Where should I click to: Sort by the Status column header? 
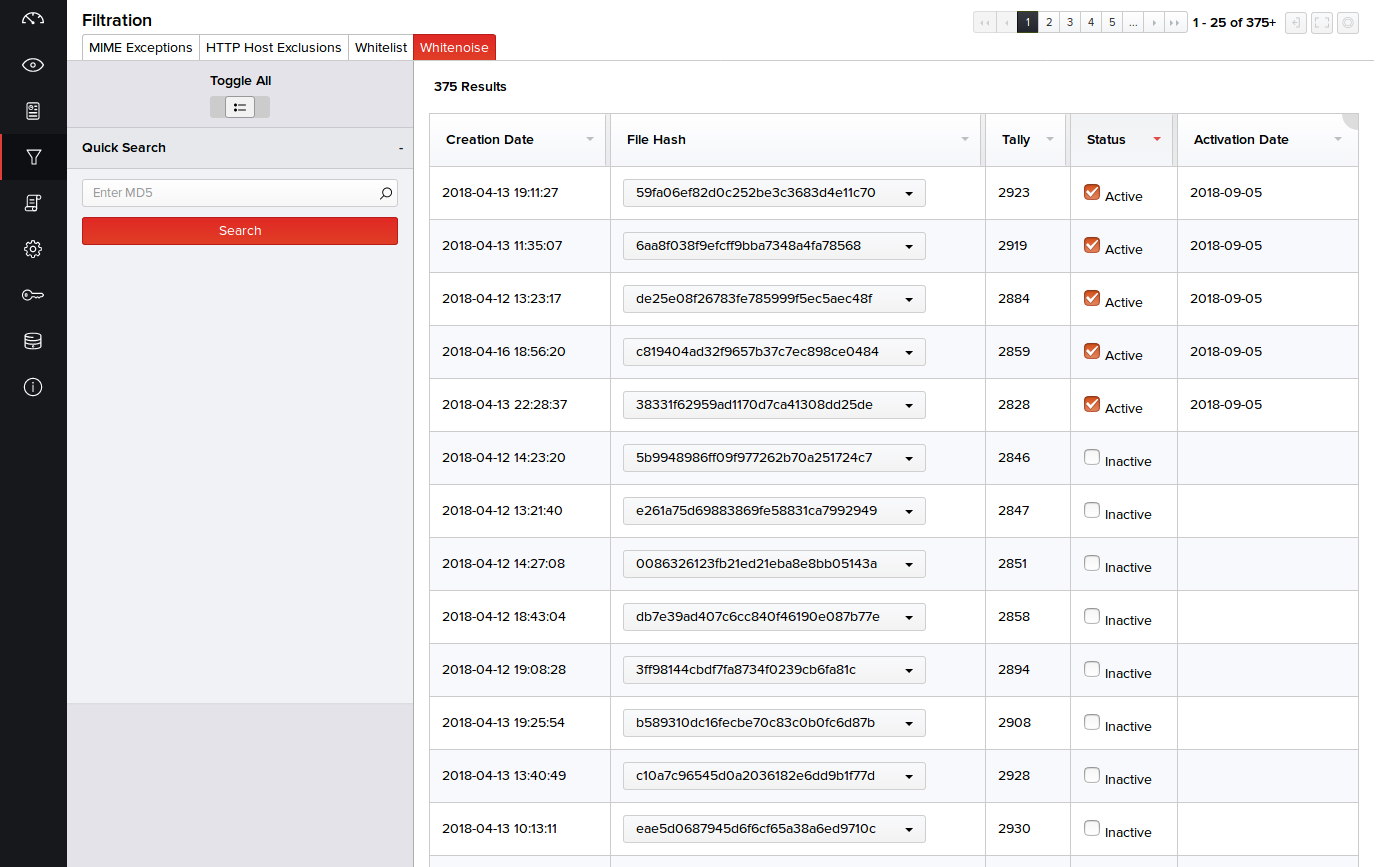(x=1106, y=140)
